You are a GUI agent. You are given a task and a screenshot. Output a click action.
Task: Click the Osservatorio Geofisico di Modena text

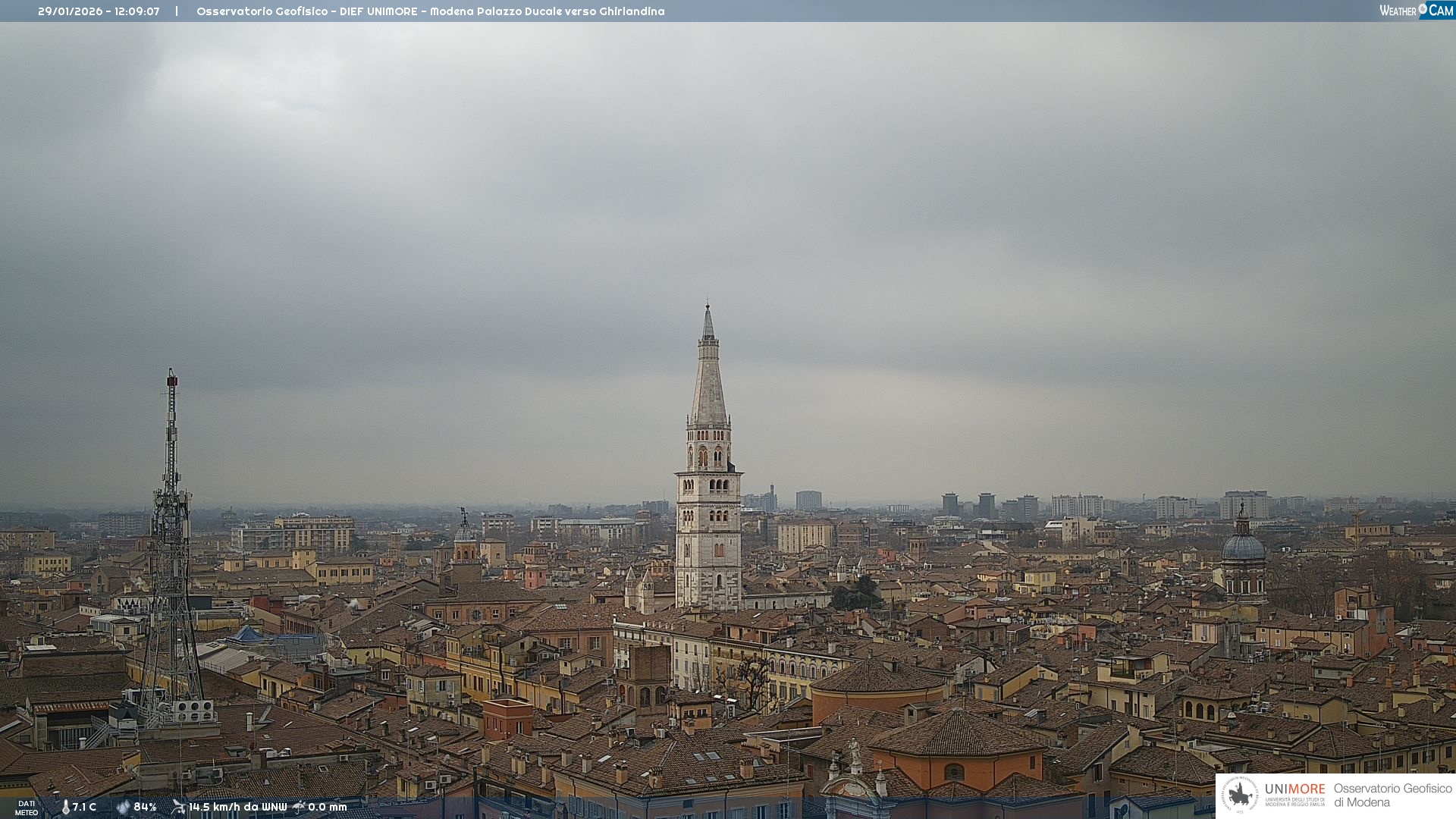pyautogui.click(x=1392, y=795)
